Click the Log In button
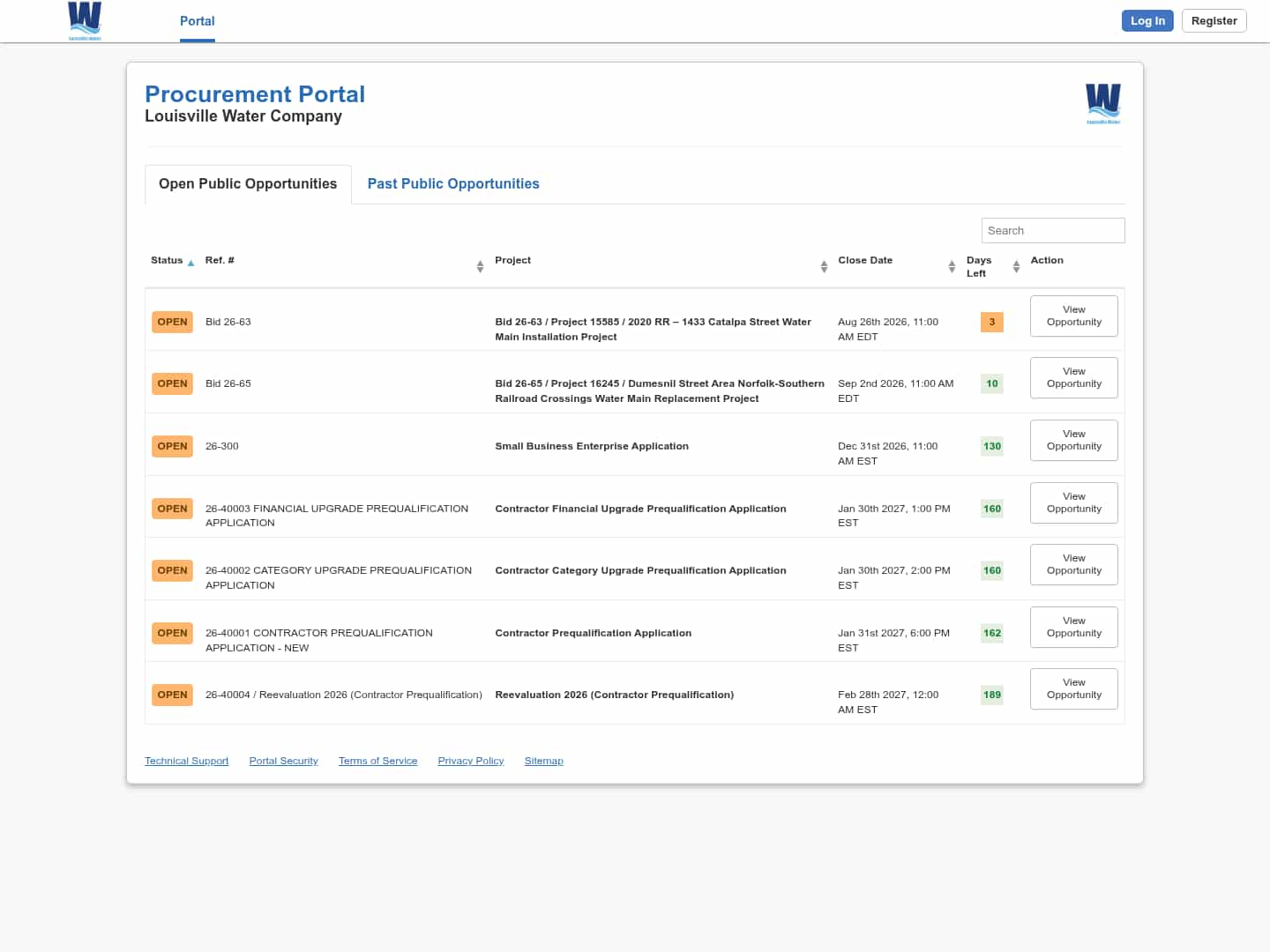Viewport: 1270px width, 952px height. (1147, 21)
